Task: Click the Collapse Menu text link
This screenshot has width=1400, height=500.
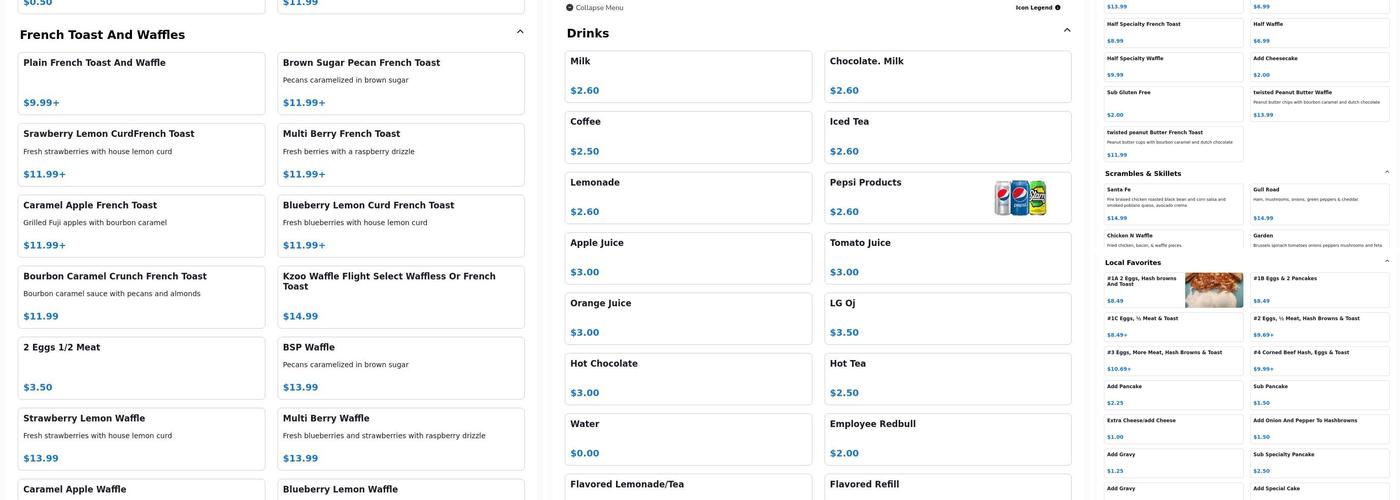Action: point(599,8)
